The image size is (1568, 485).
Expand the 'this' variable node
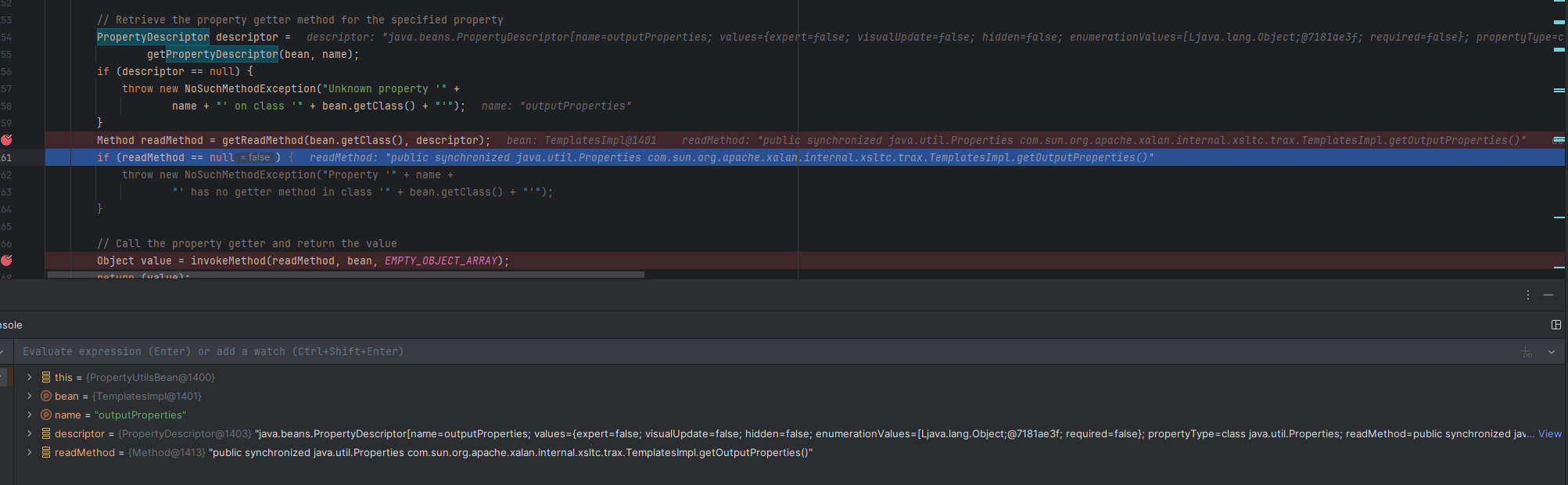30,377
